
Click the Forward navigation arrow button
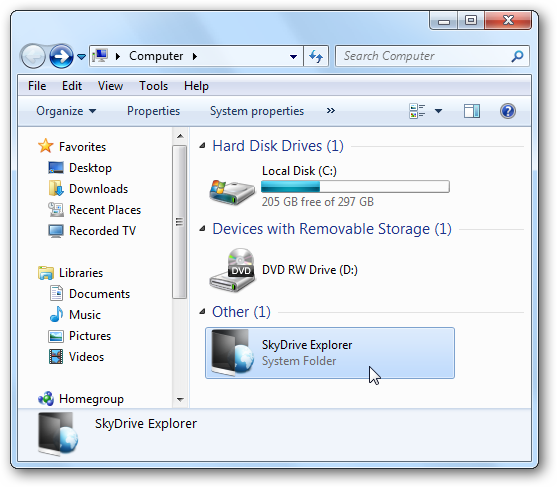[61, 56]
